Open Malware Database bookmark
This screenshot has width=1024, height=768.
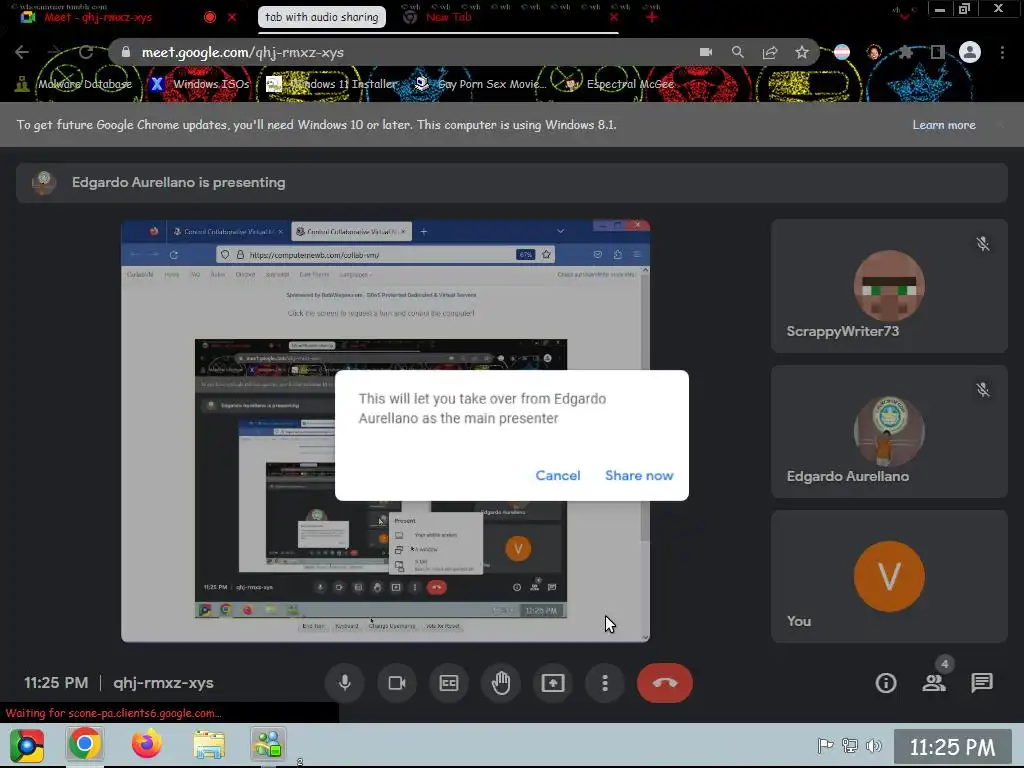tap(74, 84)
